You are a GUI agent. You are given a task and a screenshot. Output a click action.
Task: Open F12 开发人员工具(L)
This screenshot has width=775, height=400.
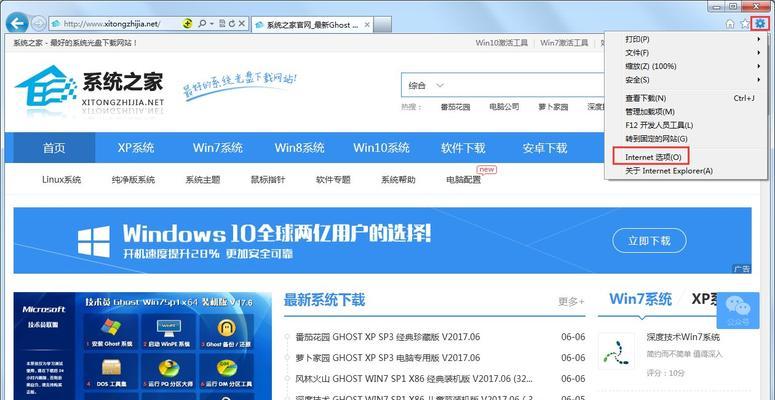[x=686, y=126]
